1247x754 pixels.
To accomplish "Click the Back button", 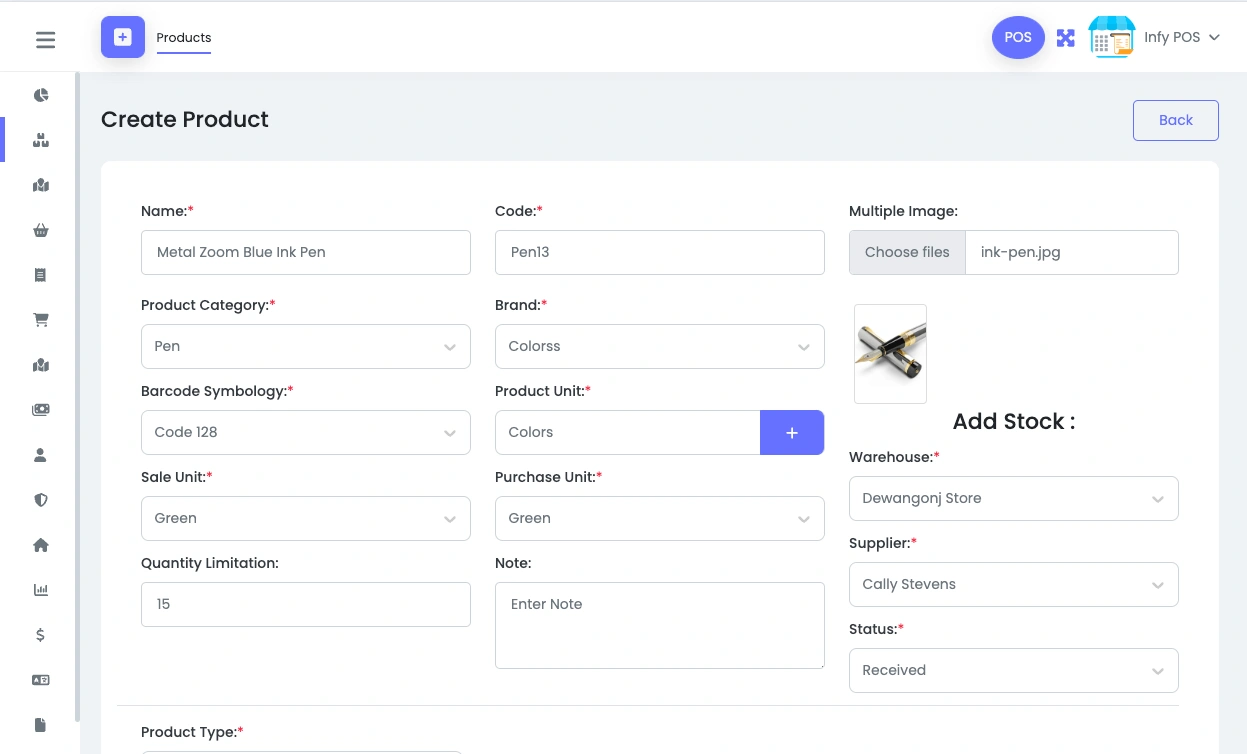I will [1175, 120].
